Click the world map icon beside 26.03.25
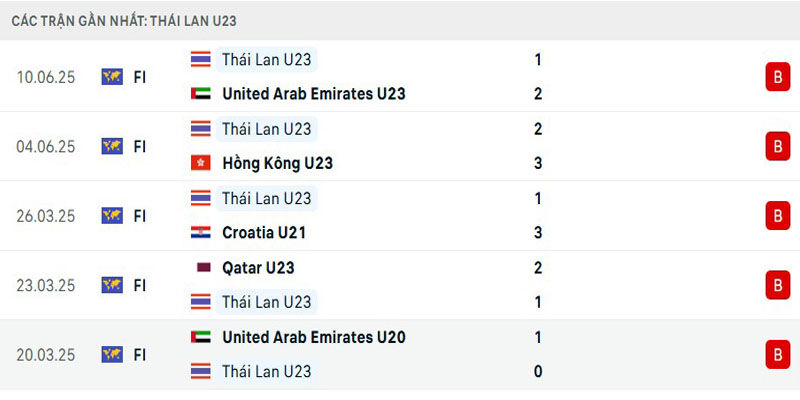This screenshot has height=400, width=800. click(112, 215)
